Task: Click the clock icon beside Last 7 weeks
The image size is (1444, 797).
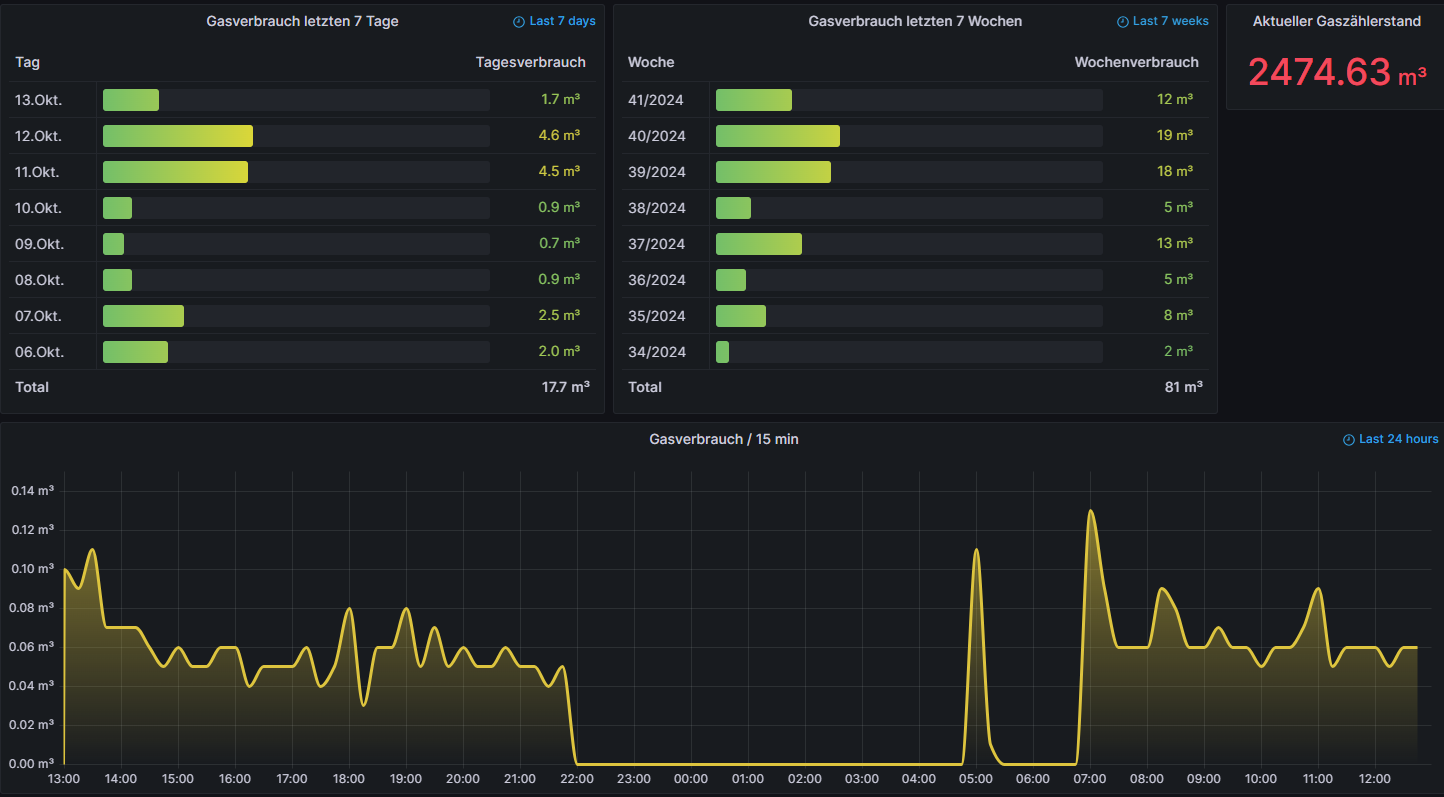Action: 1123,21
